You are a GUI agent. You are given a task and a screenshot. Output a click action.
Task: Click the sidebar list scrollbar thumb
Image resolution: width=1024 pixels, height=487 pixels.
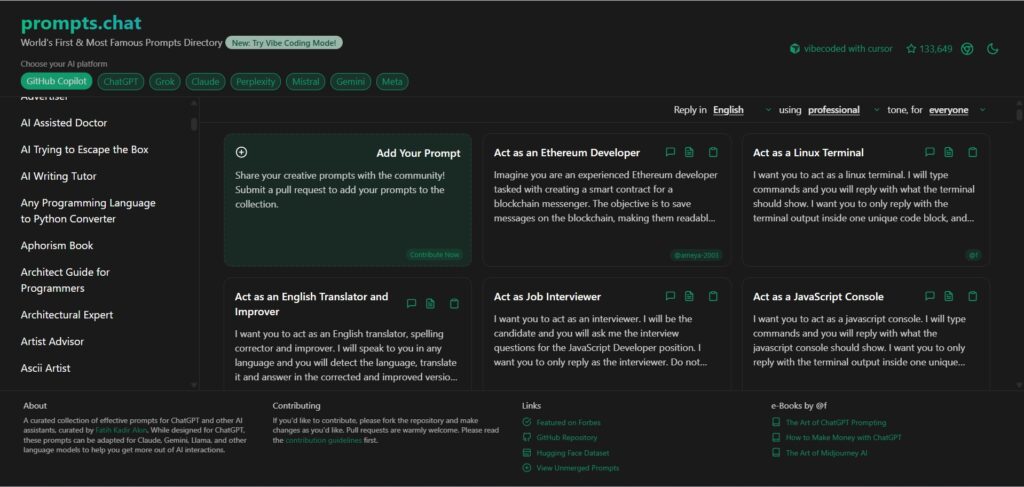[193, 124]
